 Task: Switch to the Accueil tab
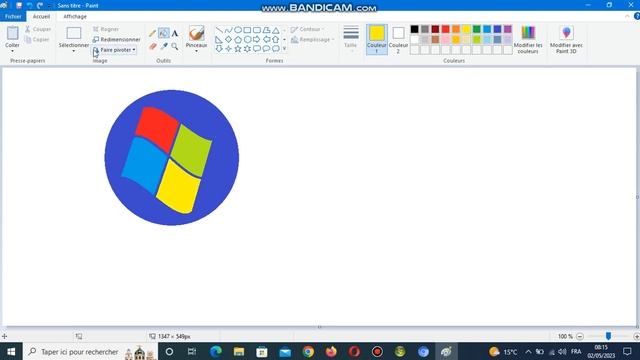click(x=41, y=16)
